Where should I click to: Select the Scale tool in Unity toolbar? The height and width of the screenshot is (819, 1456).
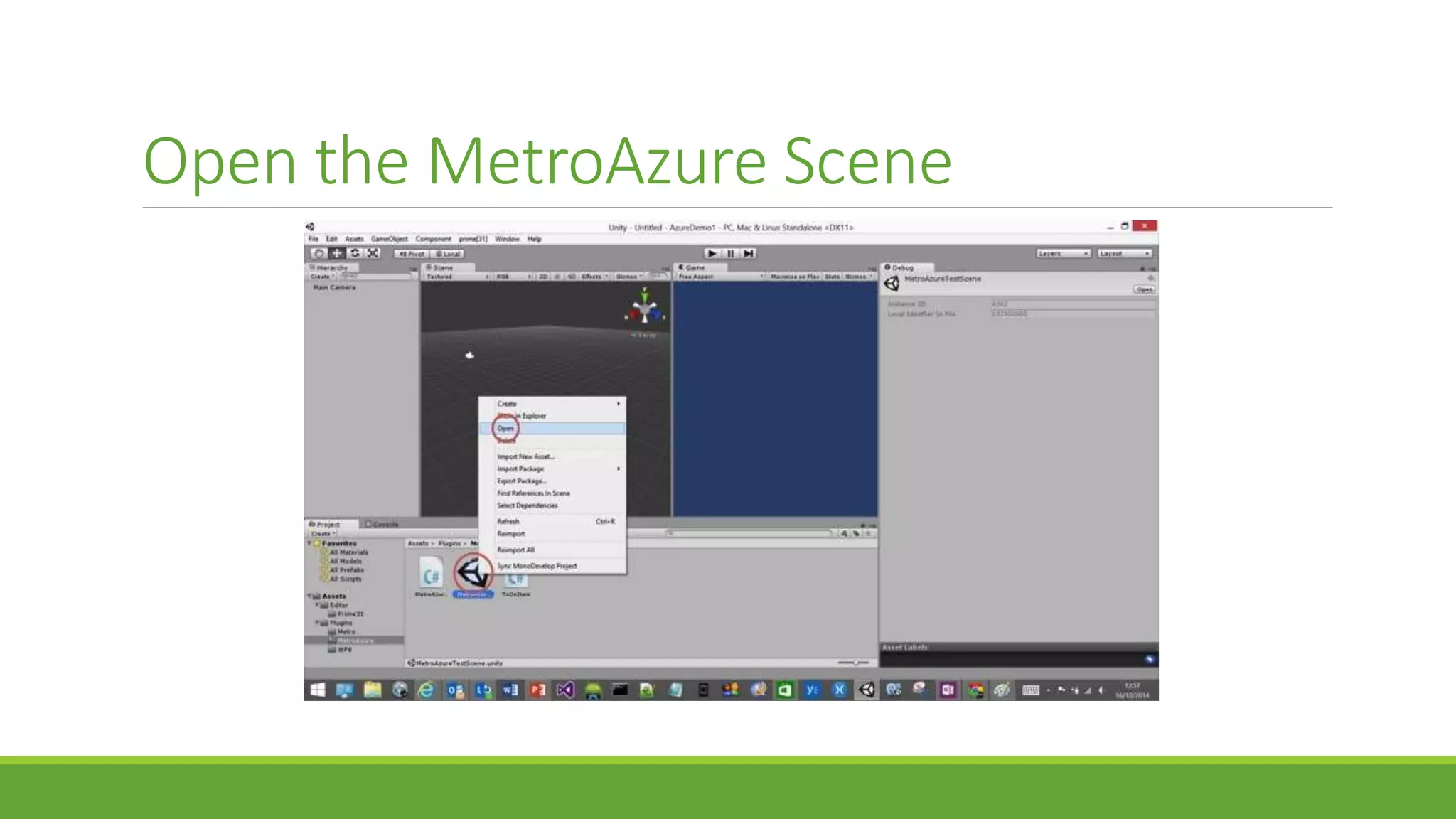pos(373,253)
